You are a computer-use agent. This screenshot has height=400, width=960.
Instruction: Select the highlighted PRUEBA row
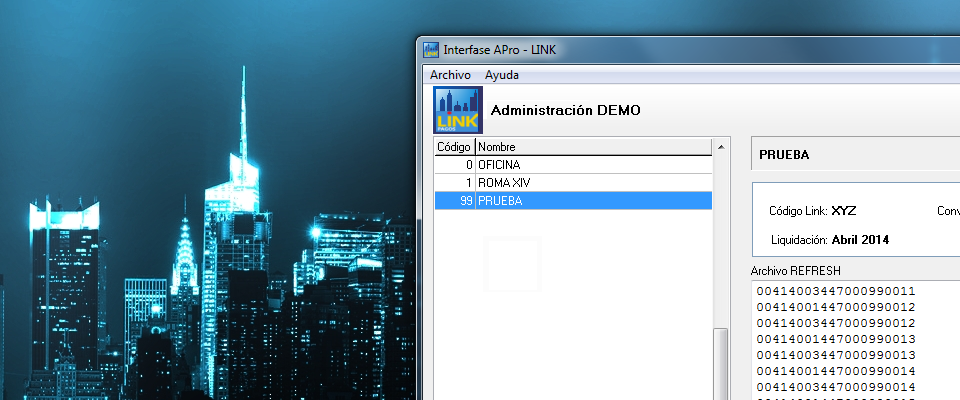point(572,201)
